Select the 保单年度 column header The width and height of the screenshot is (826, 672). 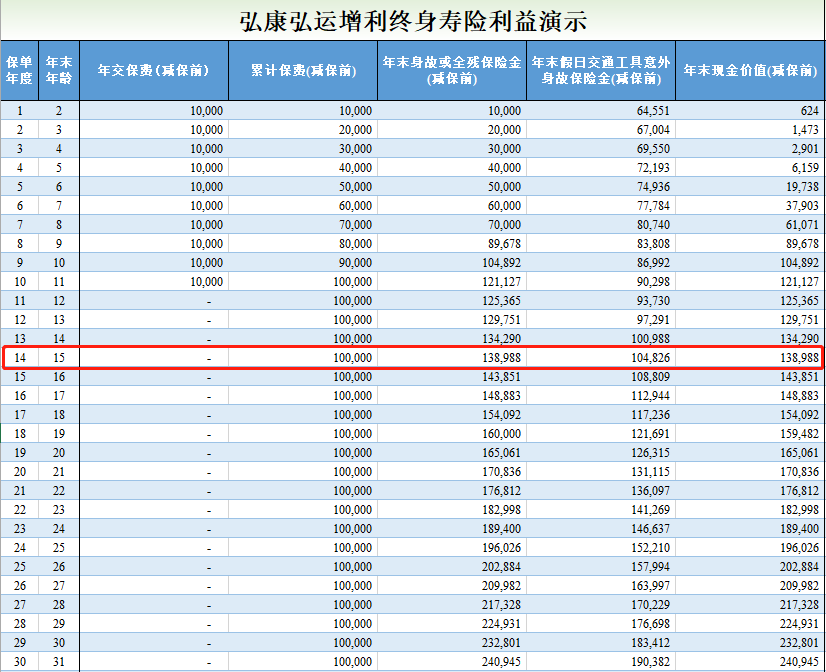coord(19,70)
